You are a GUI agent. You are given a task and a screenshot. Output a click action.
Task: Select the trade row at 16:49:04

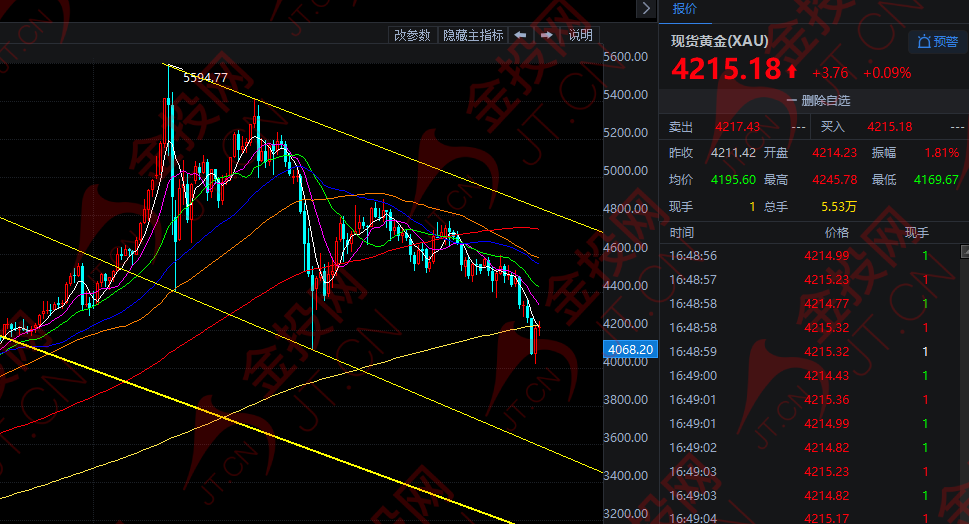tap(810, 518)
